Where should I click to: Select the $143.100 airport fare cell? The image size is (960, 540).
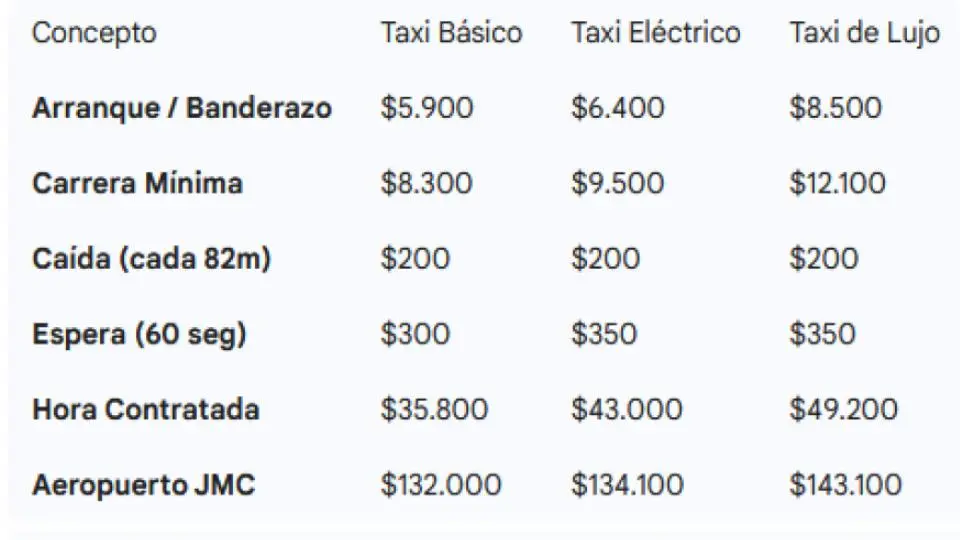[x=845, y=486]
